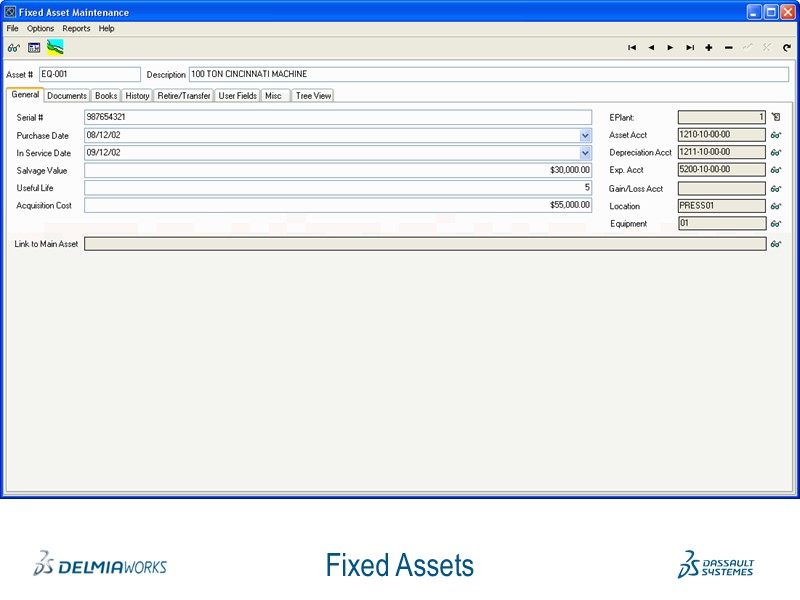The height and width of the screenshot is (600, 800).
Task: Open the Reports menu
Action: point(77,28)
